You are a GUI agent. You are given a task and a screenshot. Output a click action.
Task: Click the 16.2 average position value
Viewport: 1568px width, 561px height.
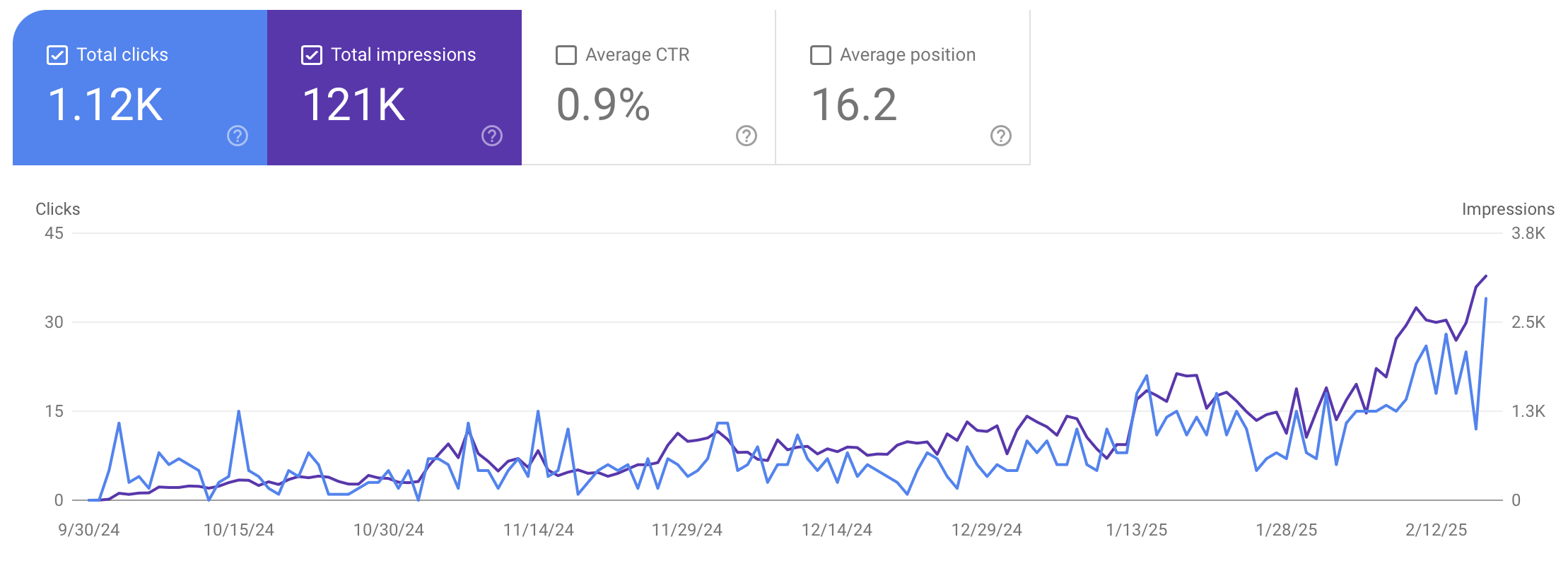(x=854, y=105)
